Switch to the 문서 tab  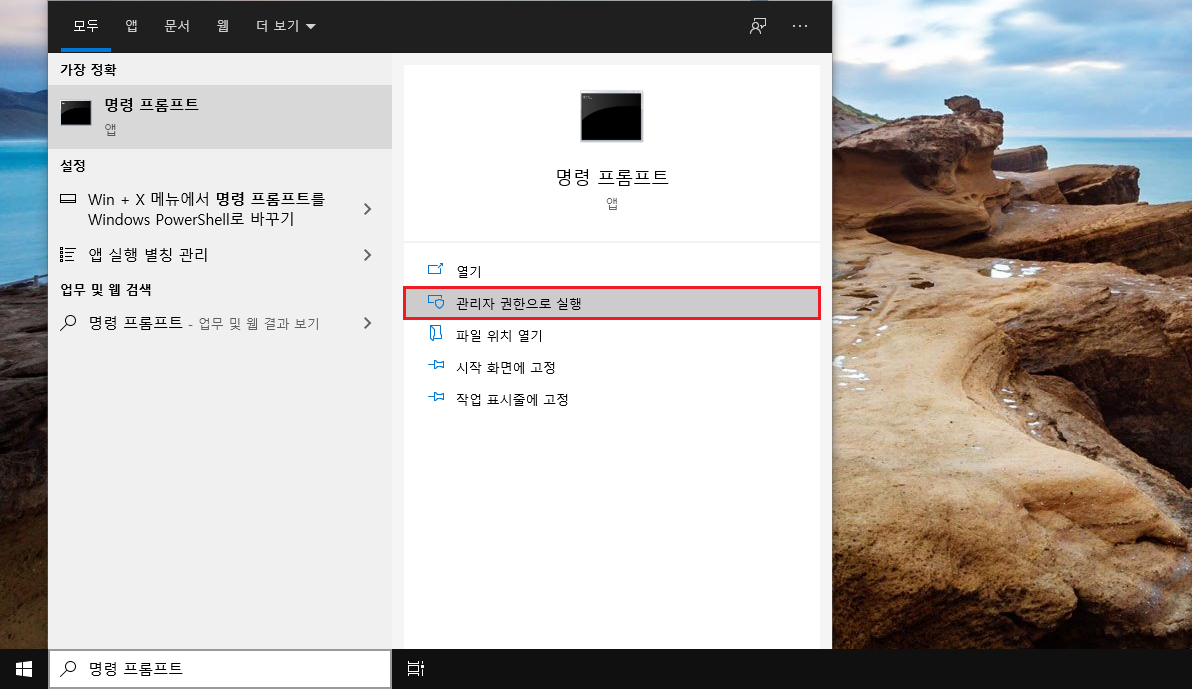[176, 26]
